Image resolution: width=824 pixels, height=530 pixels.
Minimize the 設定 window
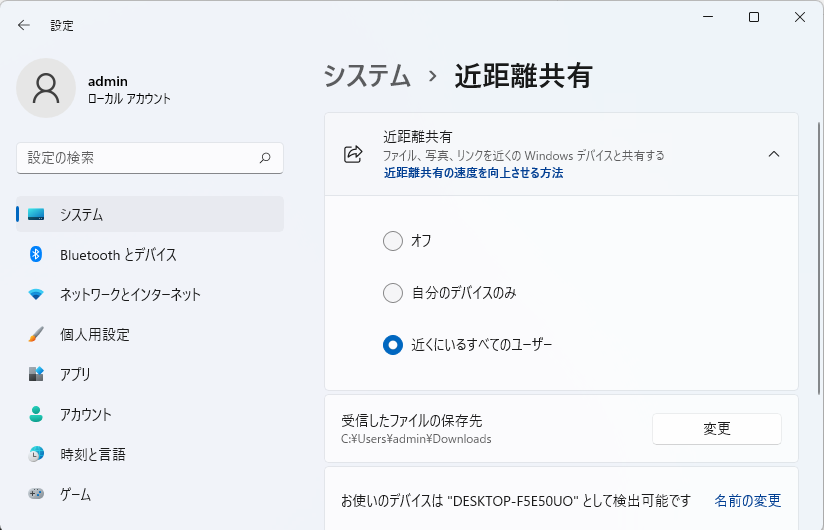pos(708,17)
